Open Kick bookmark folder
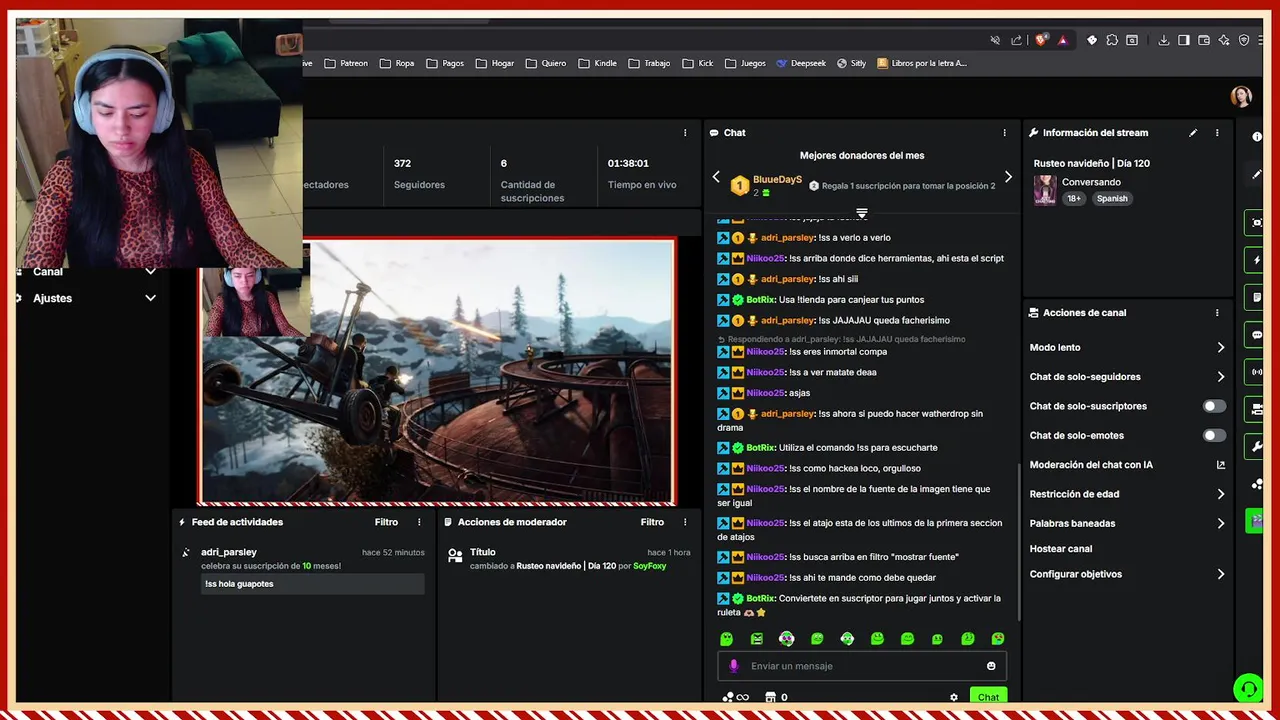 click(698, 63)
